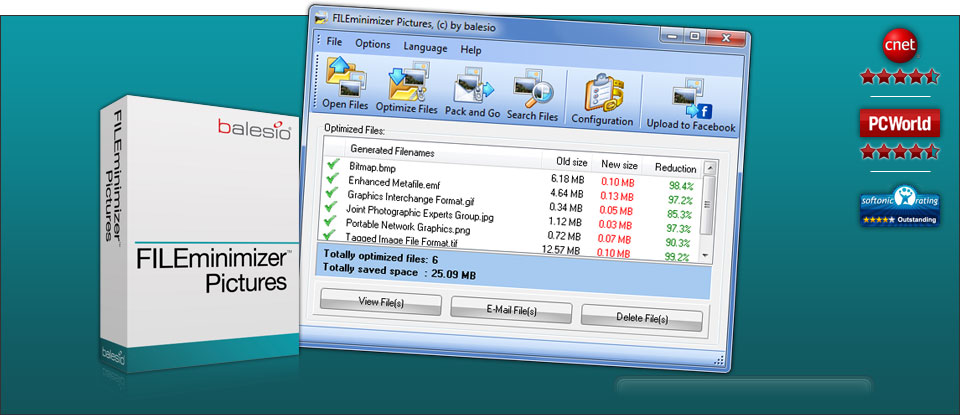Viewport: 960px width, 415px height.
Task: Click the green checkmark beside Bitmap.bmp
Action: [333, 163]
